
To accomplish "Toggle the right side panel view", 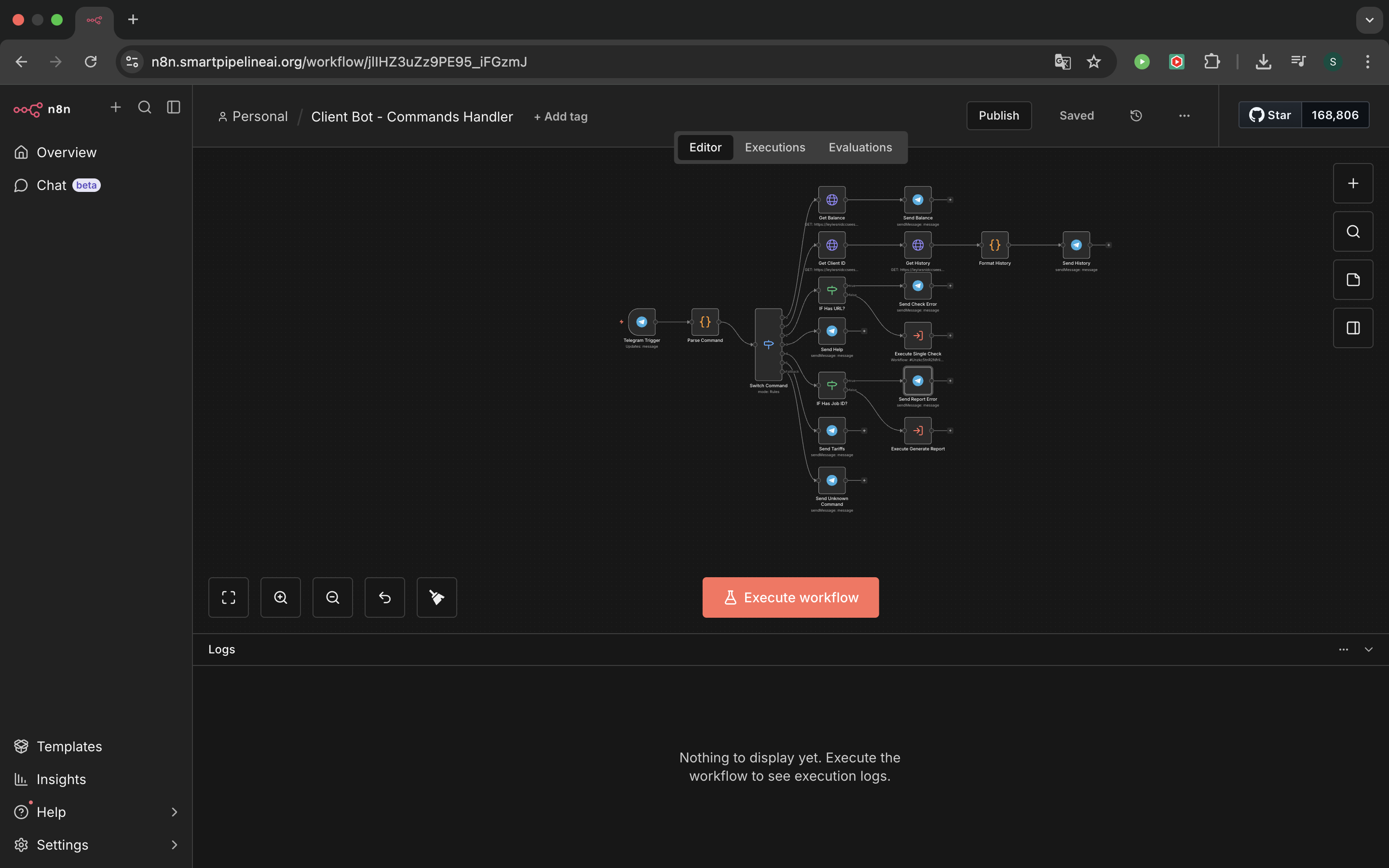I will point(1353,328).
